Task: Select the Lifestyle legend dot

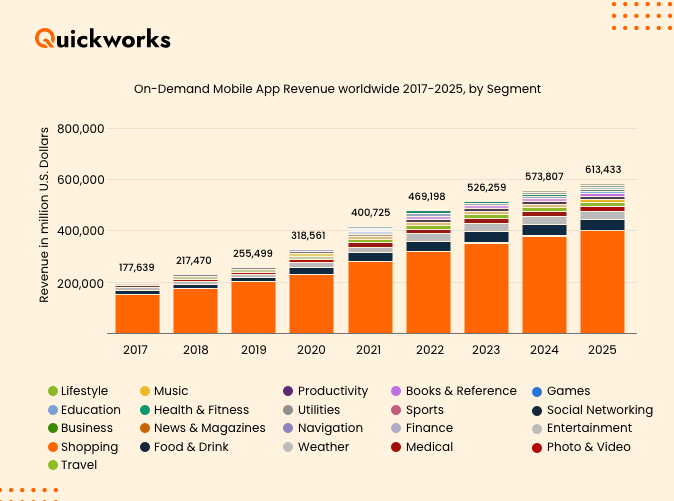Action: point(52,391)
